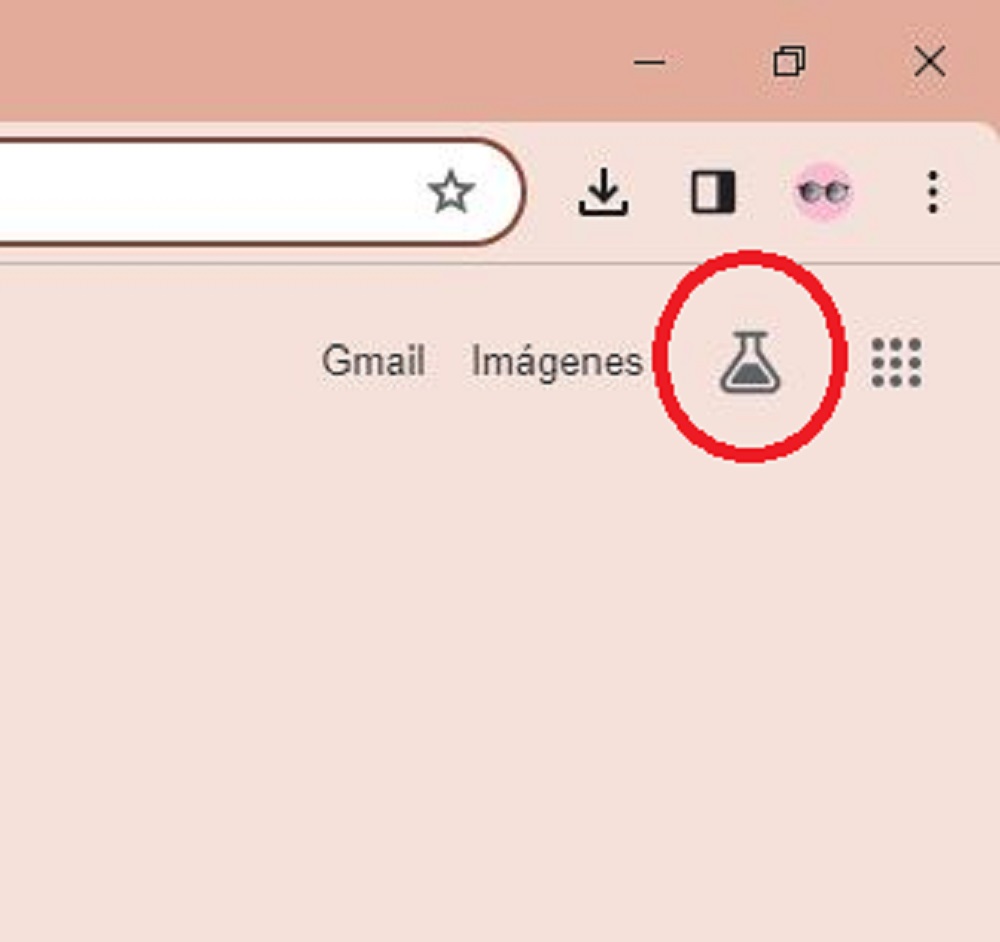The width and height of the screenshot is (1000, 942).
Task: Open the Chrome three-dot menu
Action: point(932,191)
